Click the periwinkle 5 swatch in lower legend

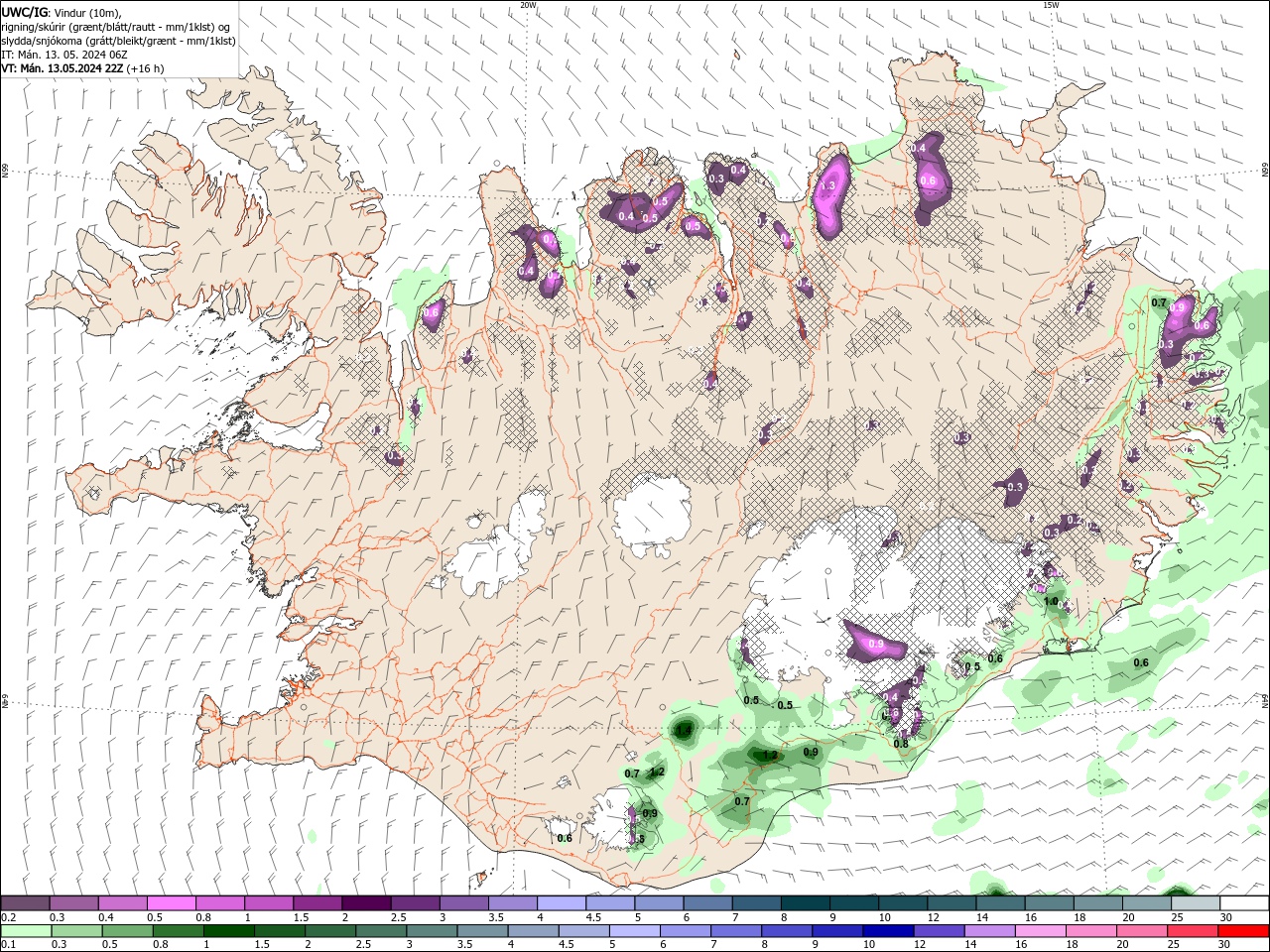click(635, 931)
